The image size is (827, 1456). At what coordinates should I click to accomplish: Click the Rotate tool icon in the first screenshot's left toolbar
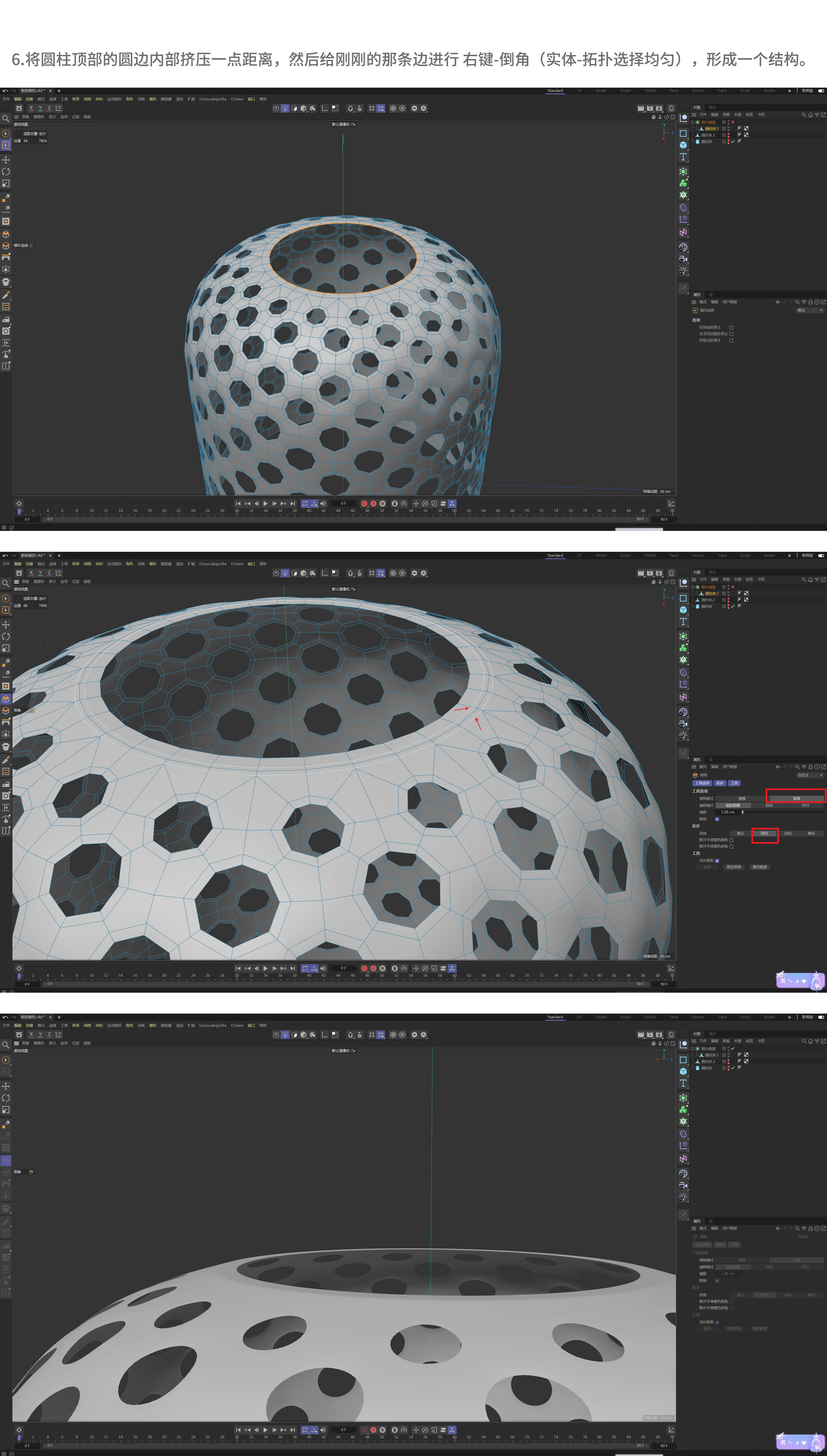(6, 171)
